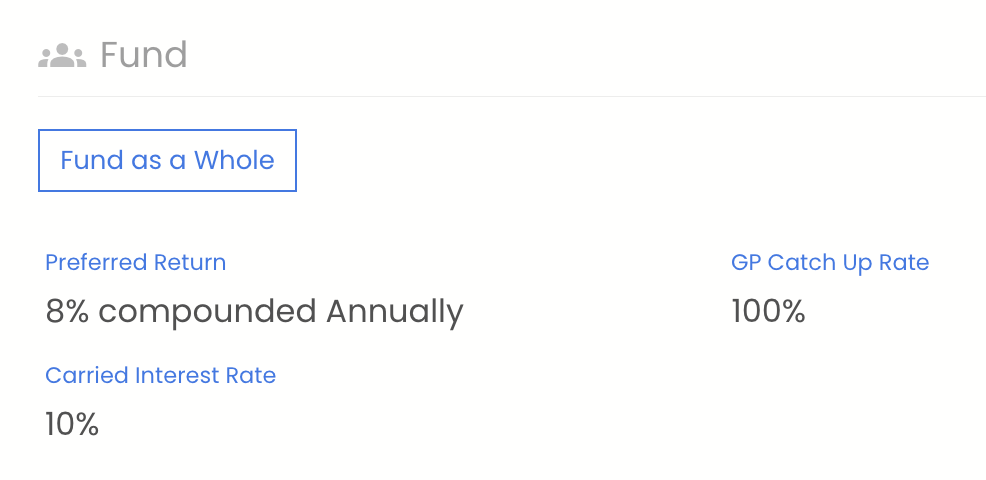The width and height of the screenshot is (986, 480).
Task: Click the Preferred Return label
Action: click(x=136, y=263)
